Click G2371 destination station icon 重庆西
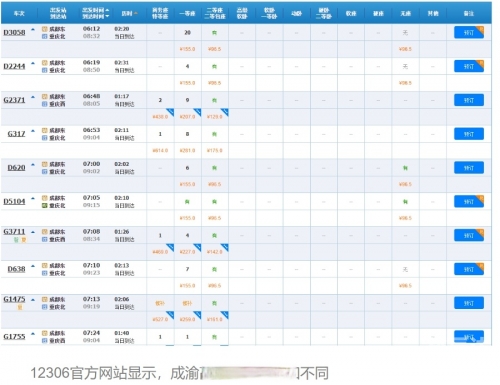 tap(44, 104)
